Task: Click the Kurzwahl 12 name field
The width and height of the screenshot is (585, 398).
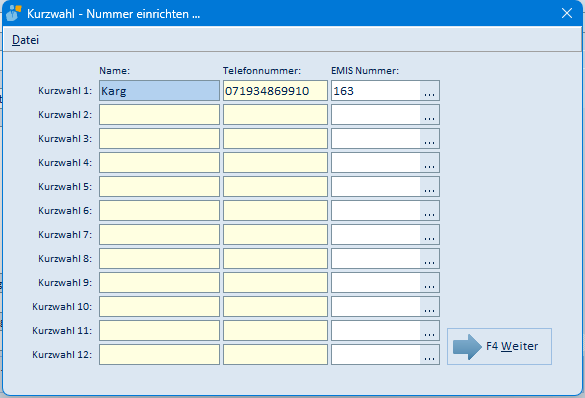Action: [x=159, y=354]
